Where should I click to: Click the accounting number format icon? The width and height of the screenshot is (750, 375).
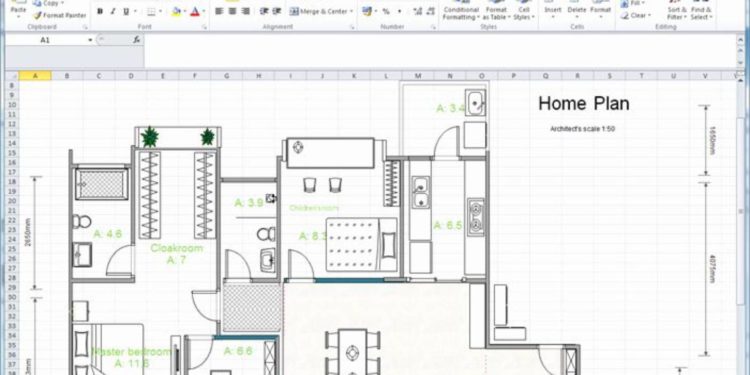367,11
